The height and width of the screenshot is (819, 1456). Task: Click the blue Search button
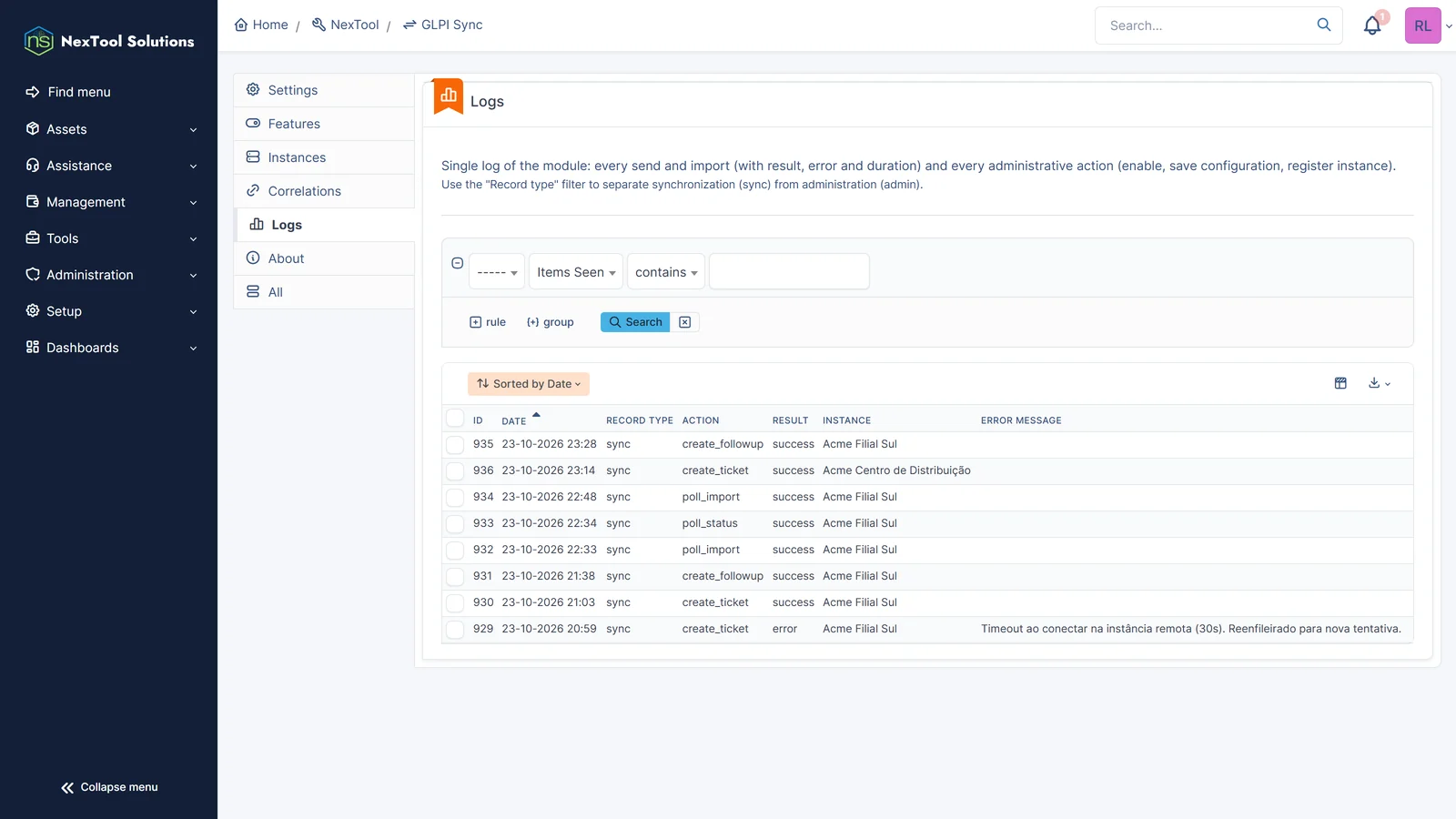click(635, 322)
